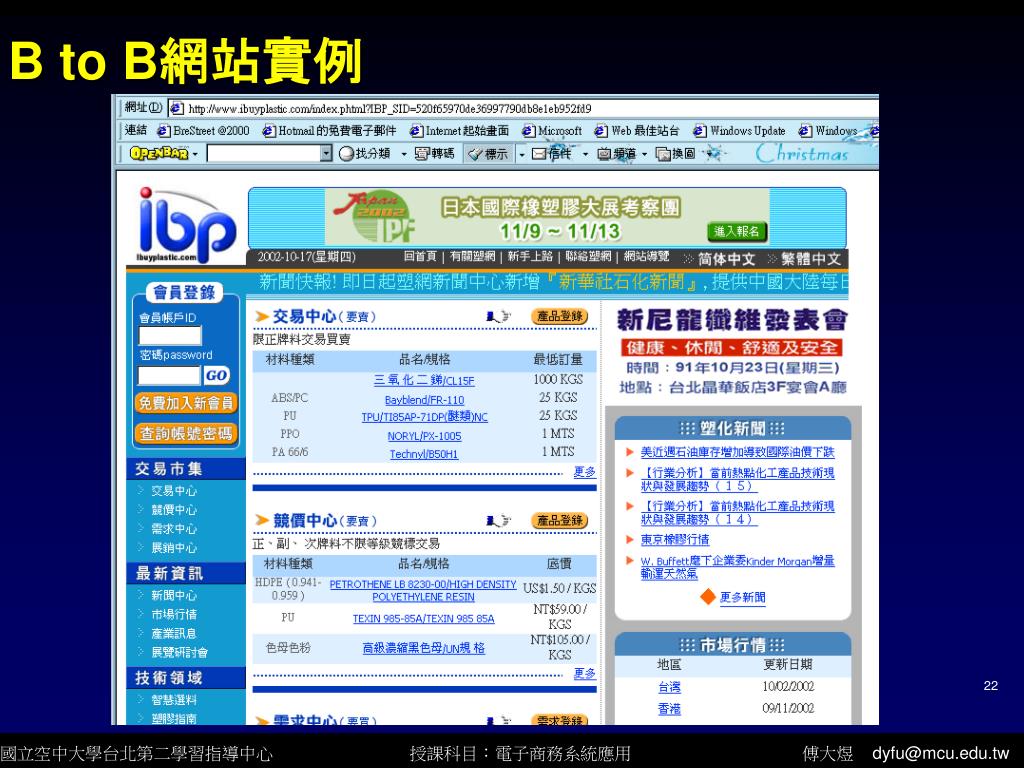Open 展覽研討會 in sidebar
Screen dimensions: 1024x768
pos(180,652)
